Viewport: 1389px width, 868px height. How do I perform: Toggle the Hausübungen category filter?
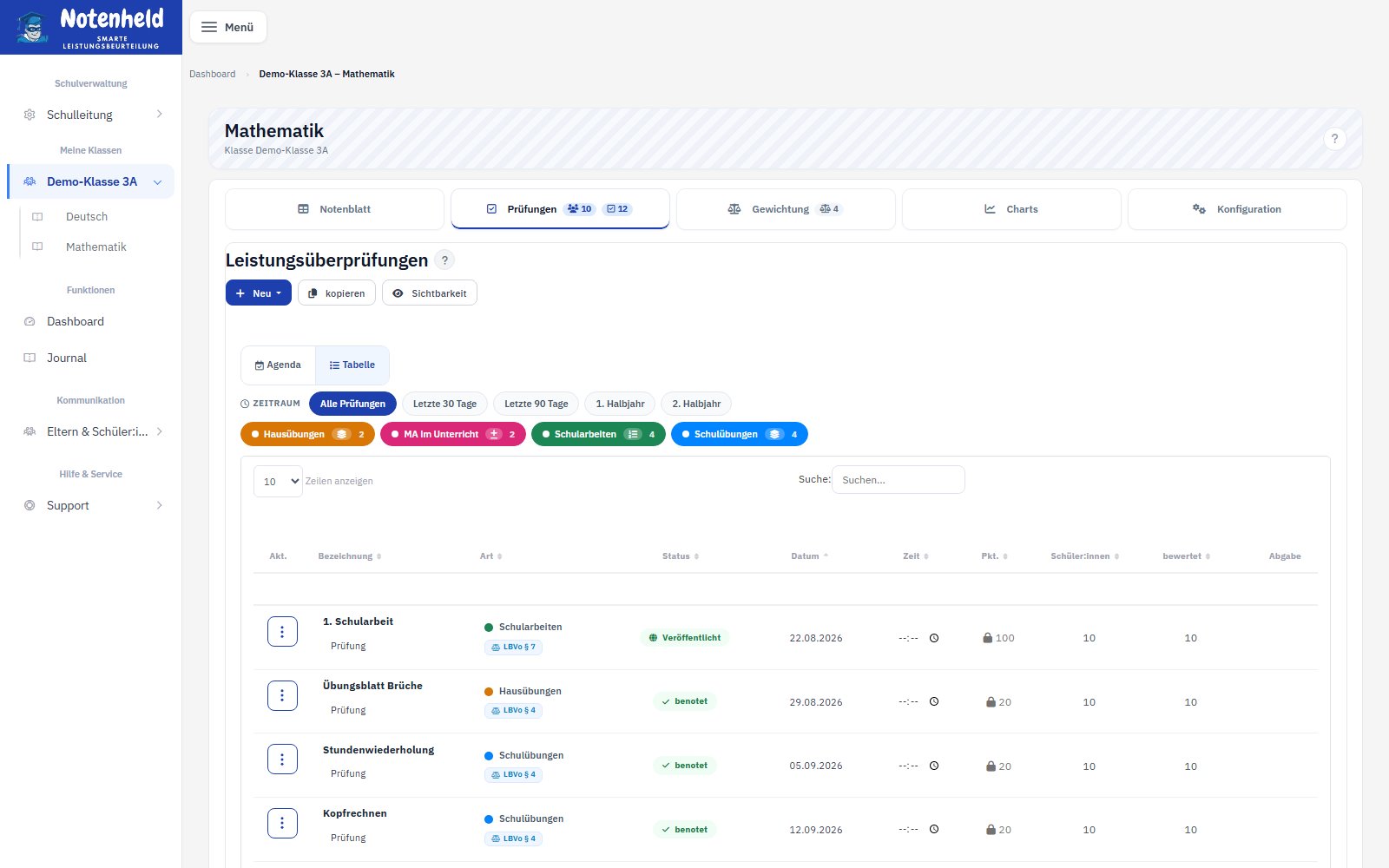(x=307, y=434)
